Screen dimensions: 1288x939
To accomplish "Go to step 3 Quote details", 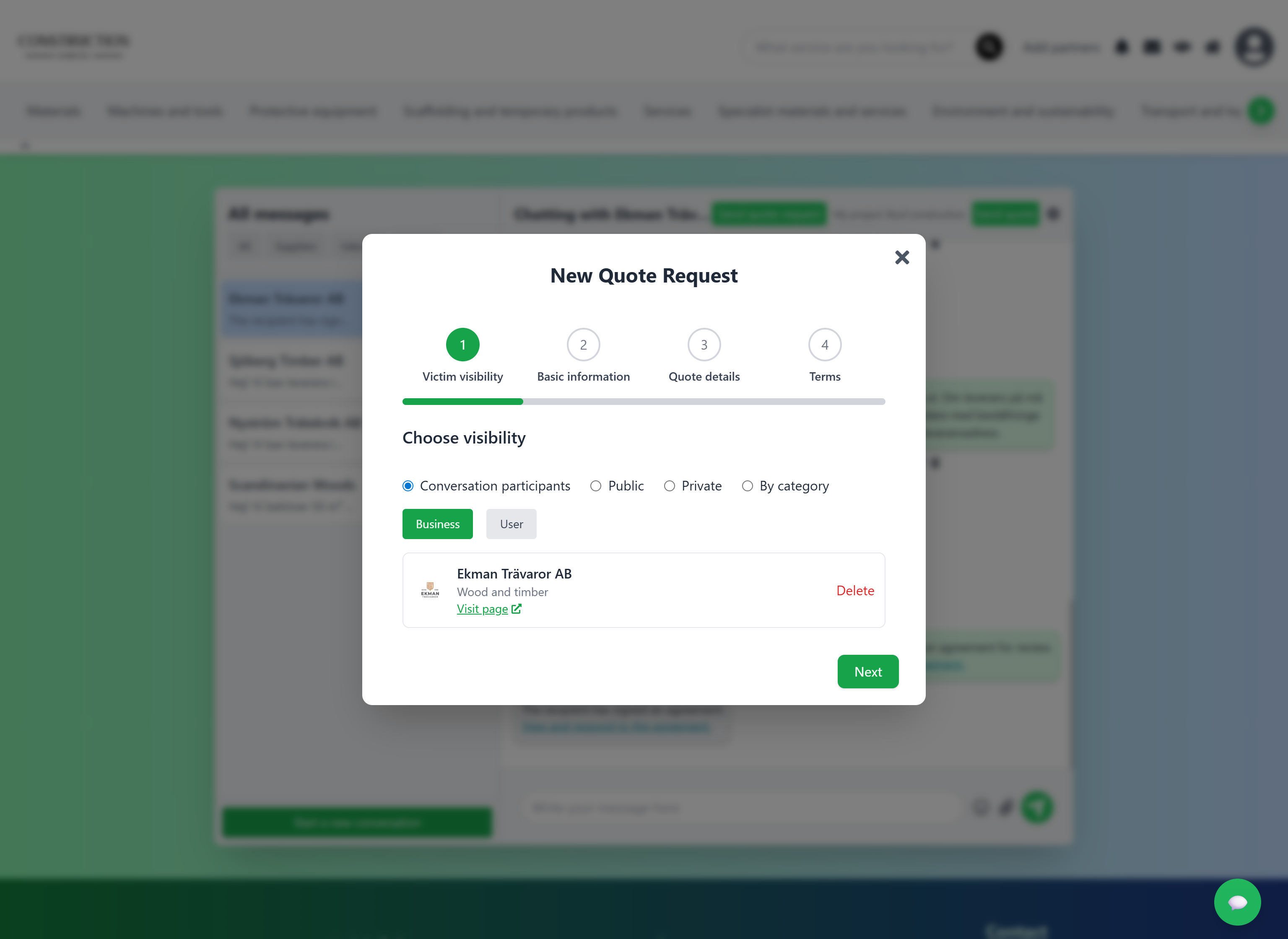I will [x=704, y=345].
